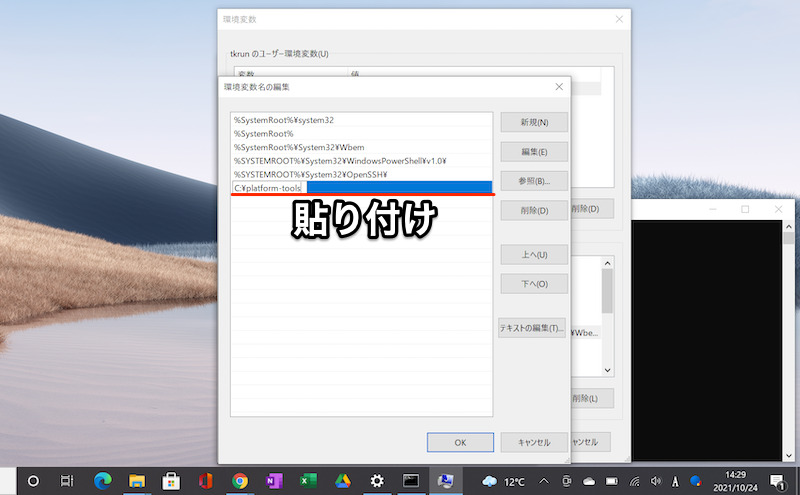Move the entry down with 下へ(O)

[x=534, y=284]
